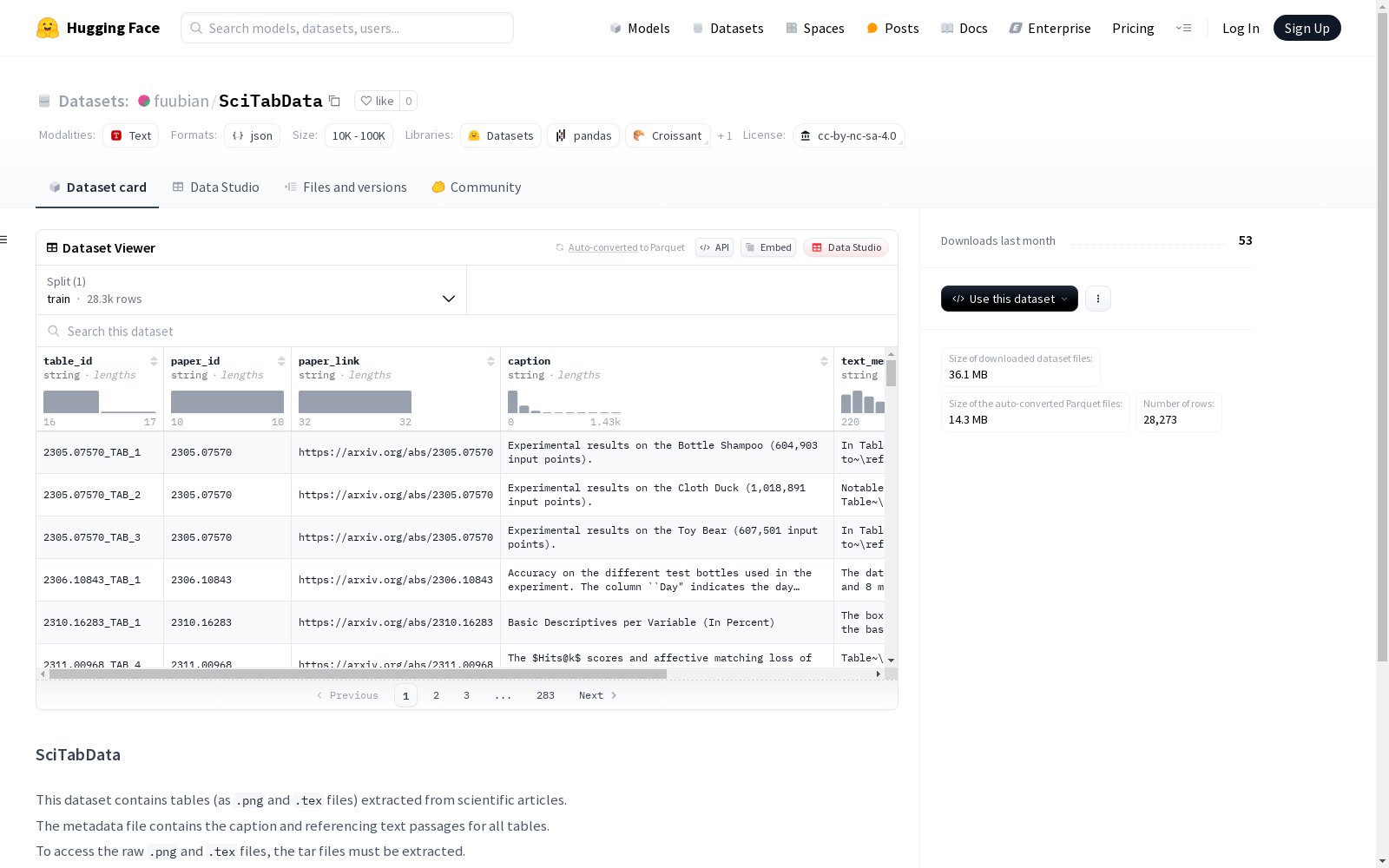Click link cell https://arxiv.org/abs/2310.16283
Image resolution: width=1389 pixels, height=868 pixels.
[x=396, y=622]
